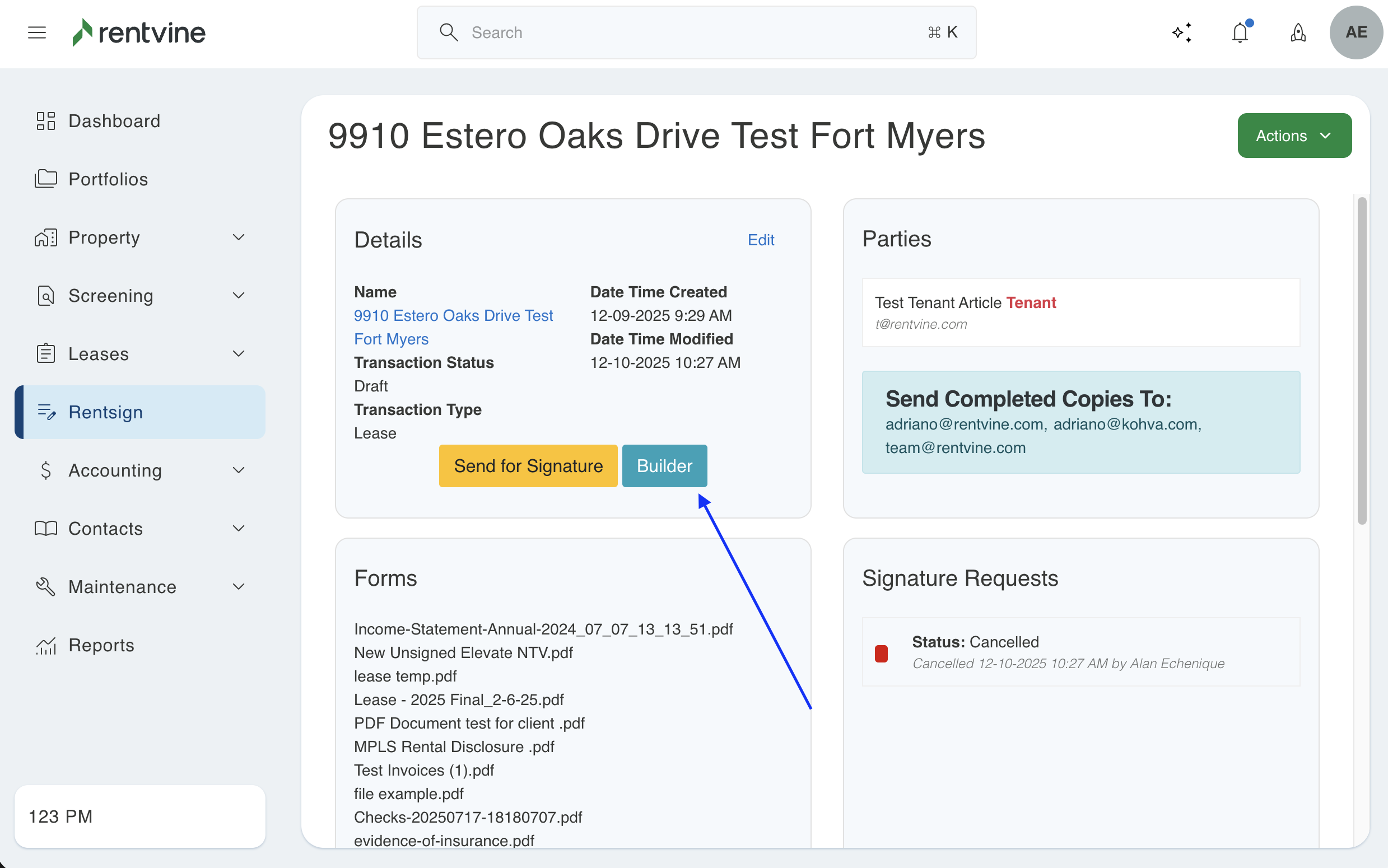Expand the Leases submenu chevron
The width and height of the screenshot is (1388, 868).
click(x=238, y=353)
